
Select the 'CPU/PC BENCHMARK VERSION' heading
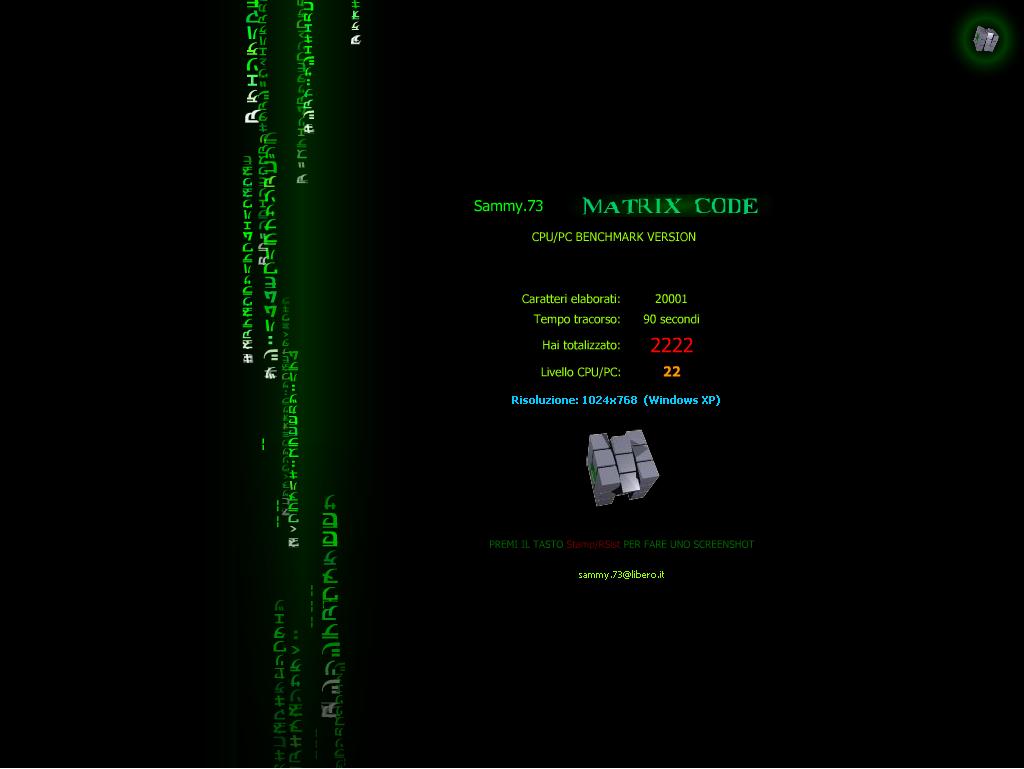(x=614, y=237)
